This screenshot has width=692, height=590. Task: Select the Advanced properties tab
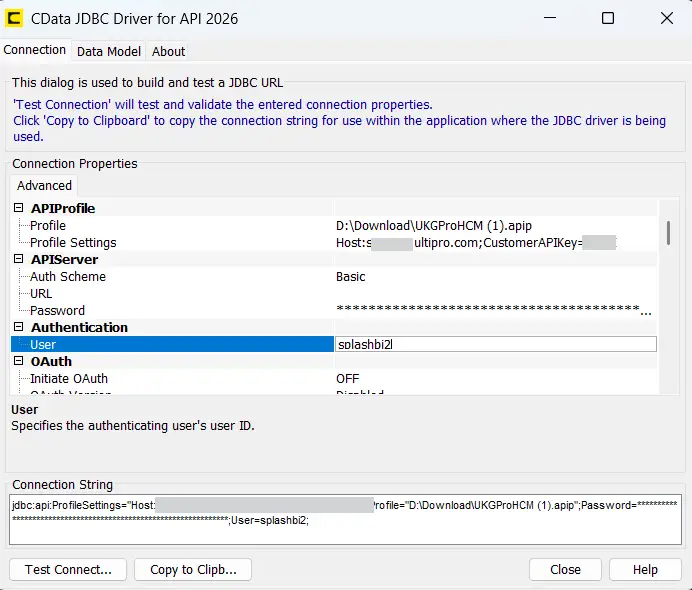[44, 185]
